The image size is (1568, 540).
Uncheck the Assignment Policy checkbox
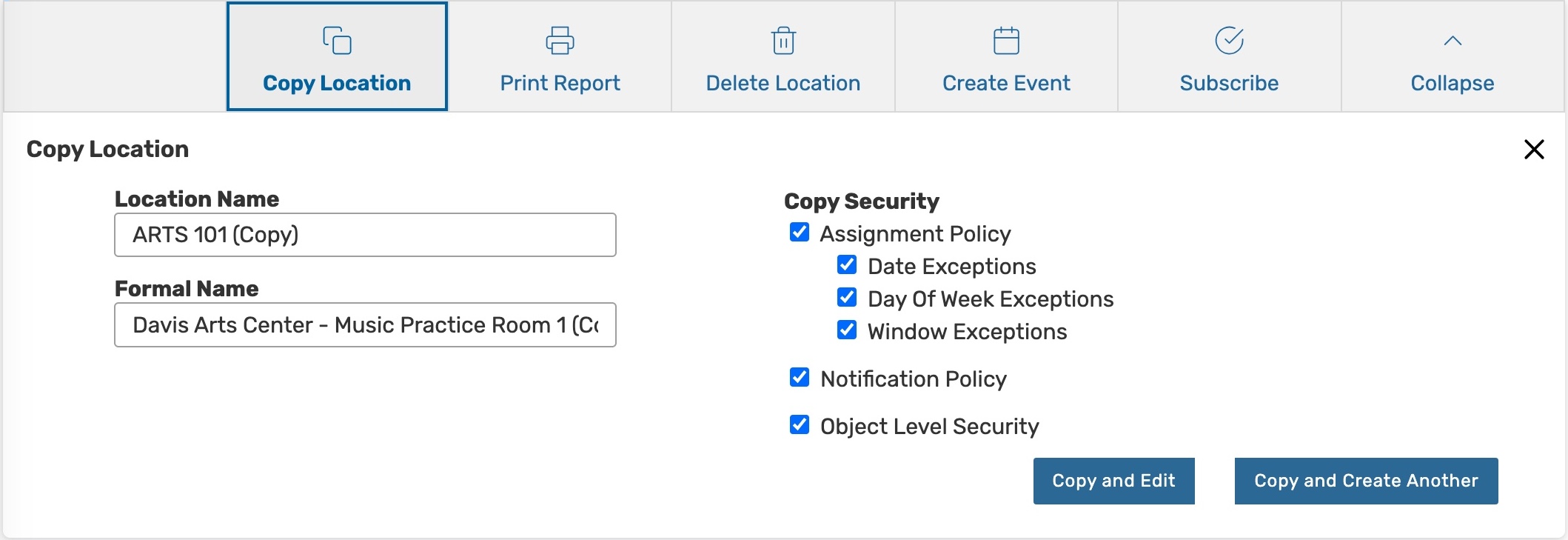tap(800, 233)
